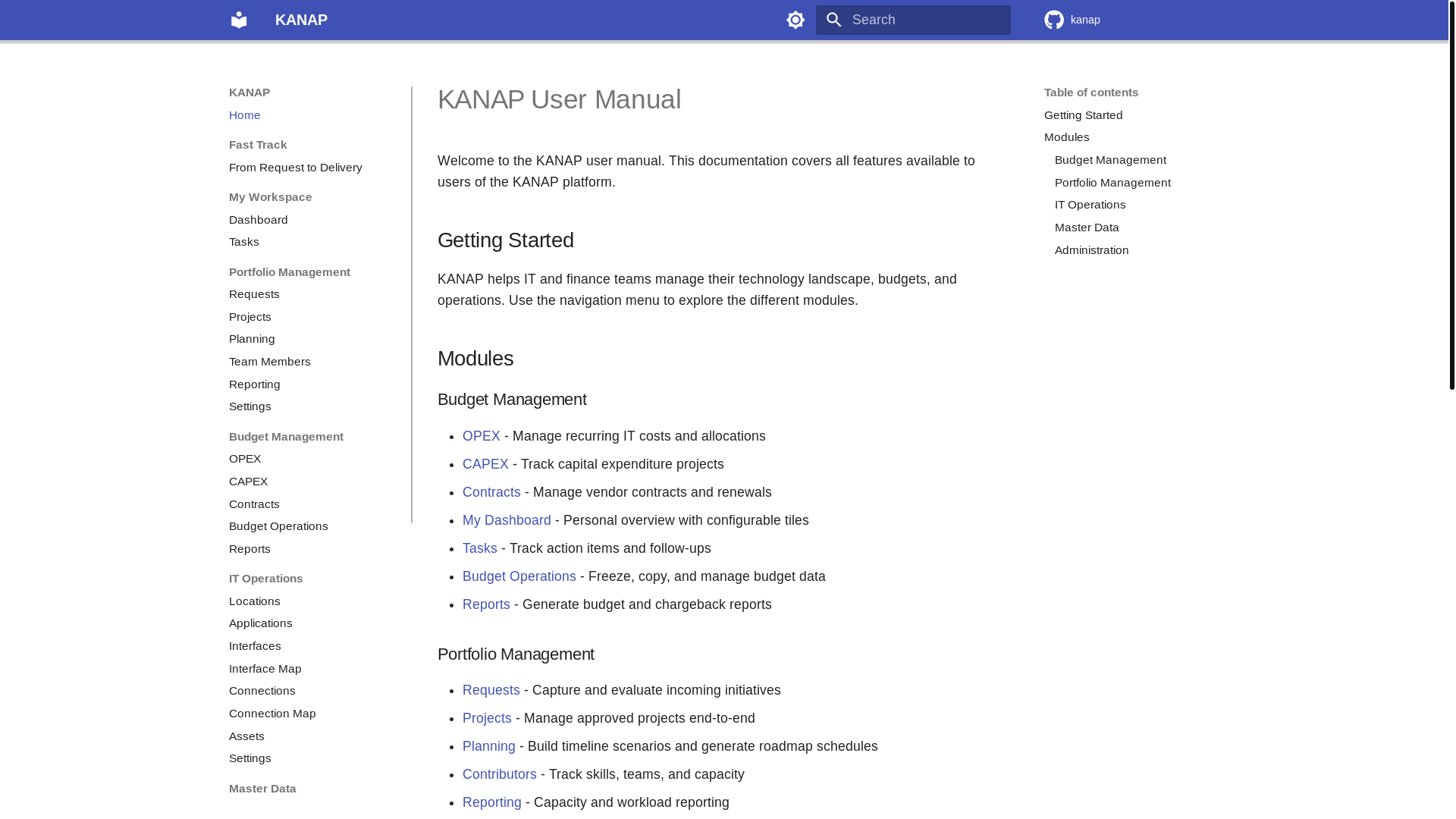This screenshot has width=1456, height=819.
Task: Click the Tasks link in the content
Action: point(480,548)
